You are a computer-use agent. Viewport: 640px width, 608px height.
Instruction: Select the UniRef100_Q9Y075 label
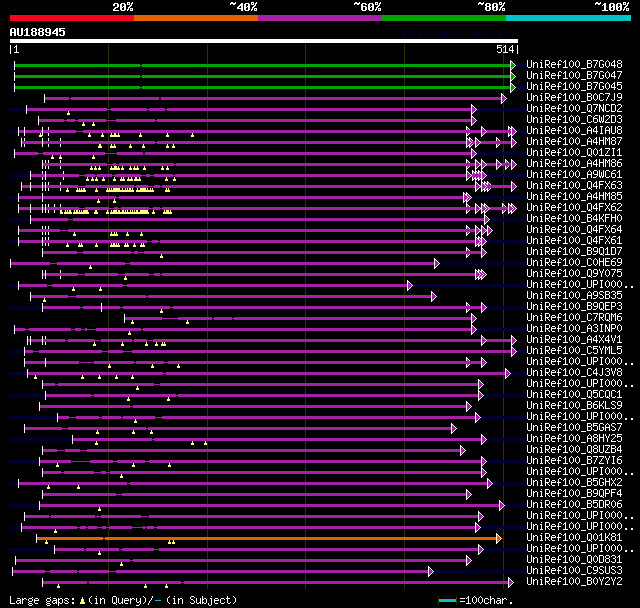click(x=574, y=274)
